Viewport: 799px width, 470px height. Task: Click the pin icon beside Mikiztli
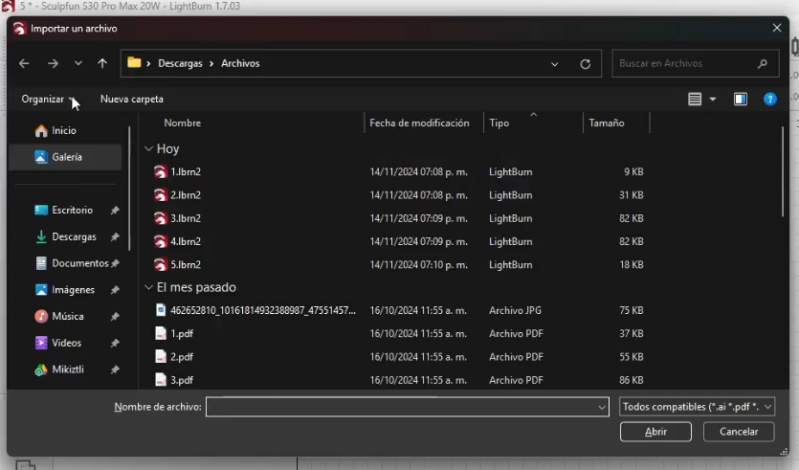point(115,369)
